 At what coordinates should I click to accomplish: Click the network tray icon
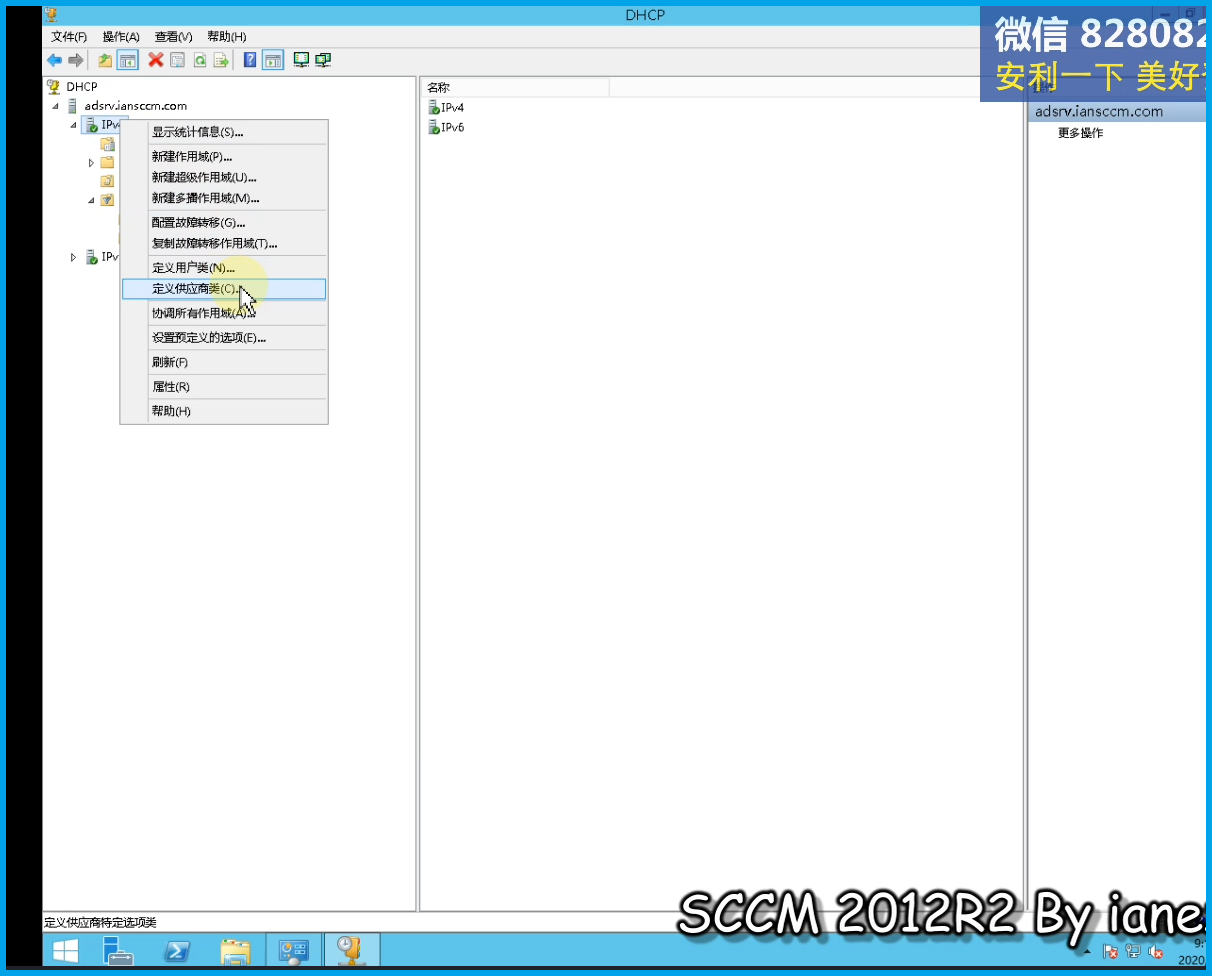click(1133, 952)
